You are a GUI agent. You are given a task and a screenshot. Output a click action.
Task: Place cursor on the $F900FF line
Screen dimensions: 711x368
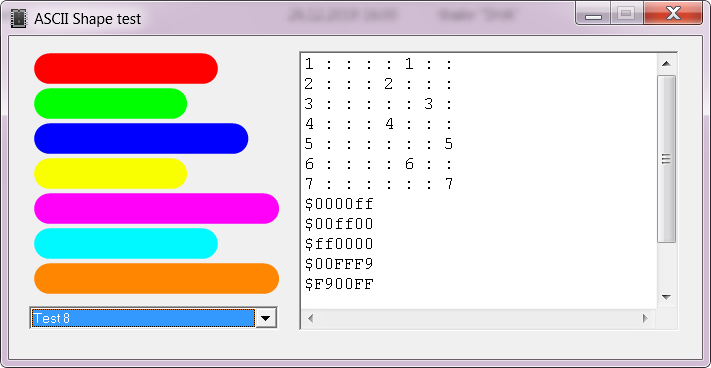coord(339,284)
